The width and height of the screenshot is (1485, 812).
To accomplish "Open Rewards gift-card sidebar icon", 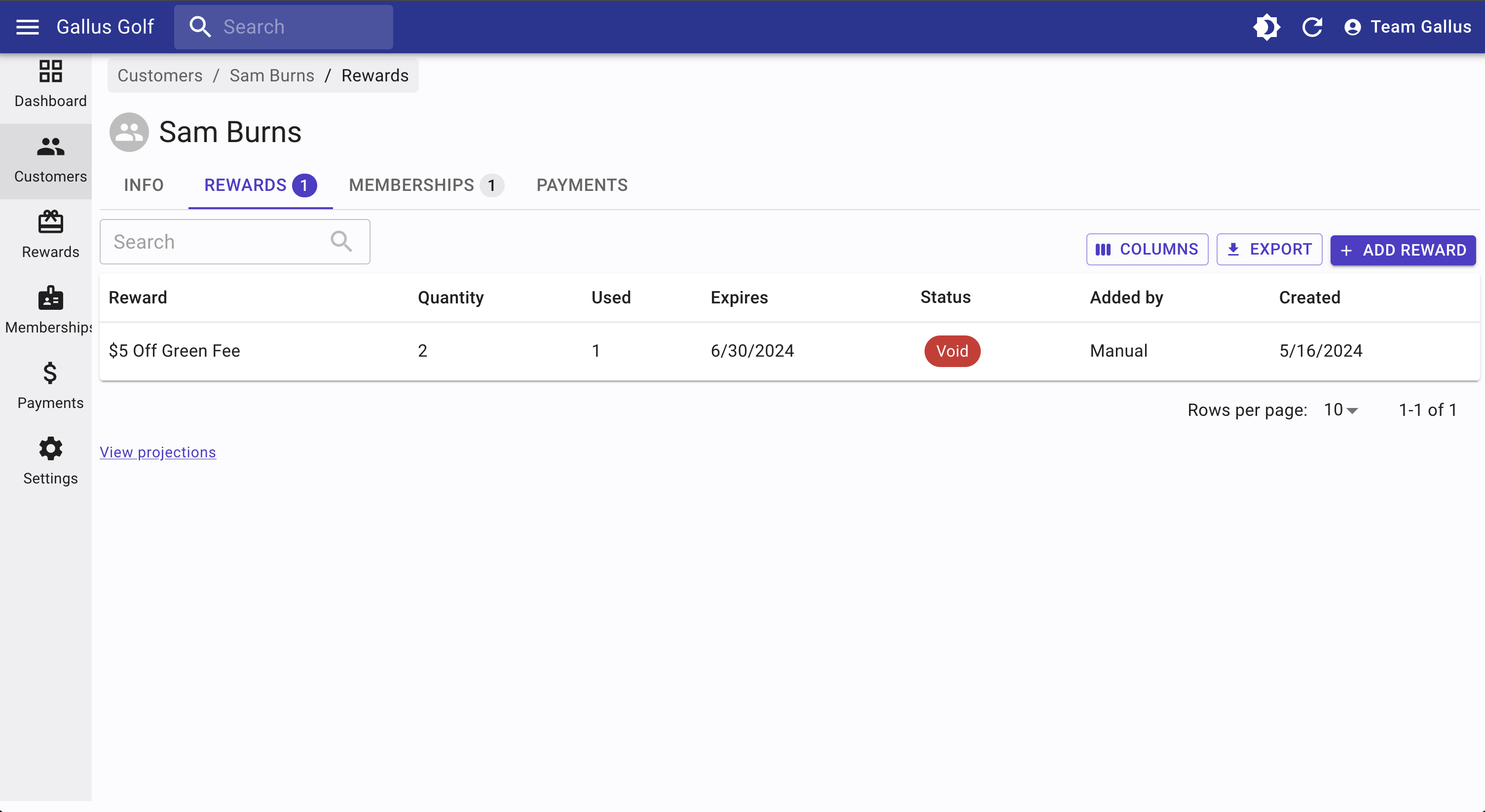I will 50,221.
